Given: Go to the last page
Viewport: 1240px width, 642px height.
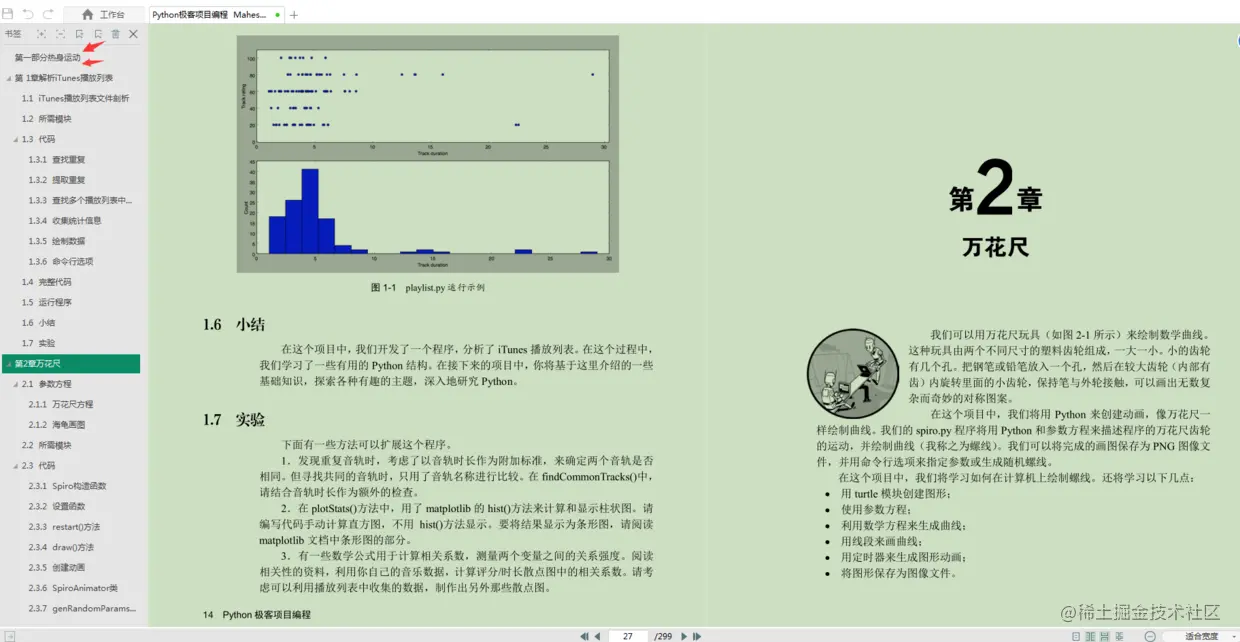Looking at the screenshot, I should tap(697, 636).
